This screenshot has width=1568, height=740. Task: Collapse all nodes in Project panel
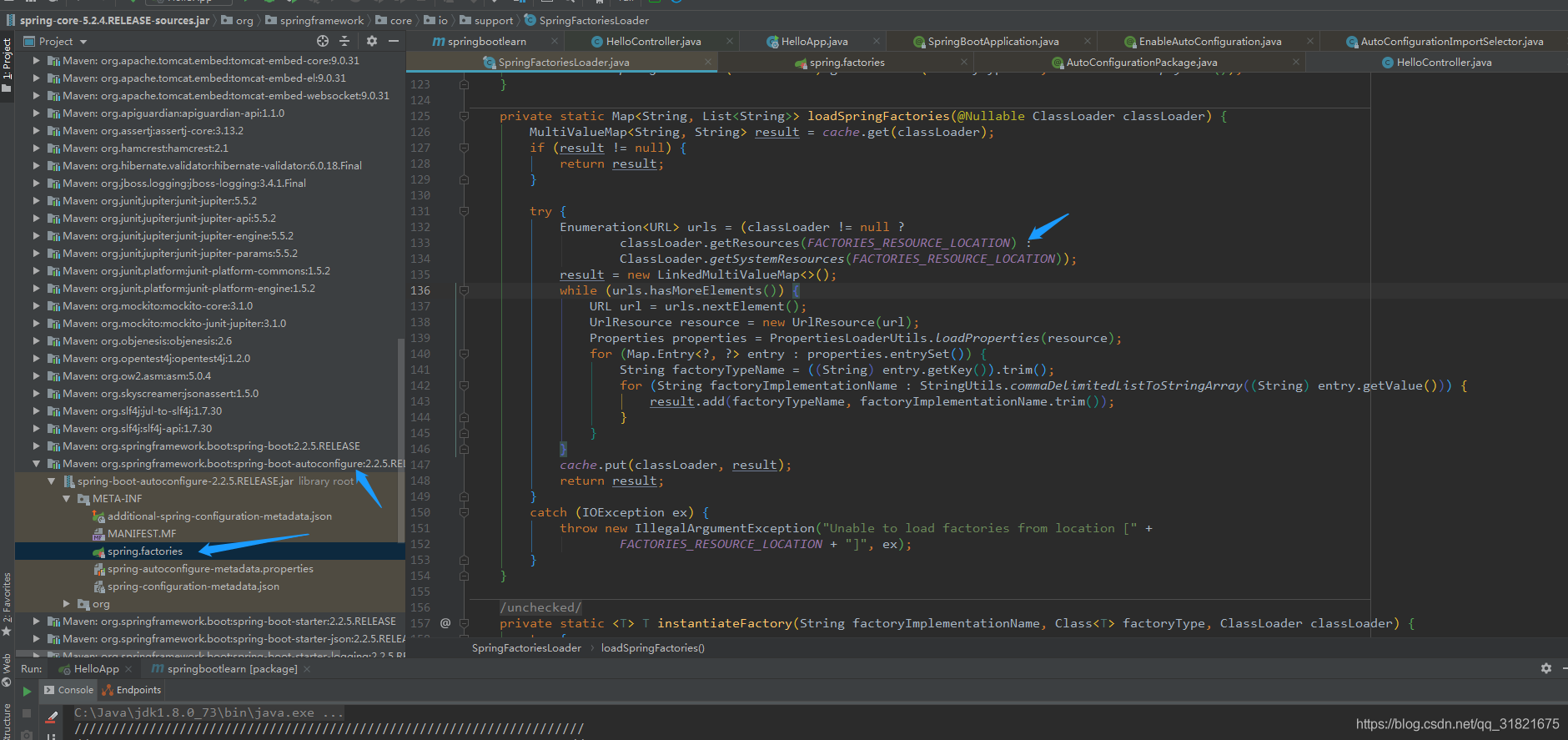pos(344,41)
